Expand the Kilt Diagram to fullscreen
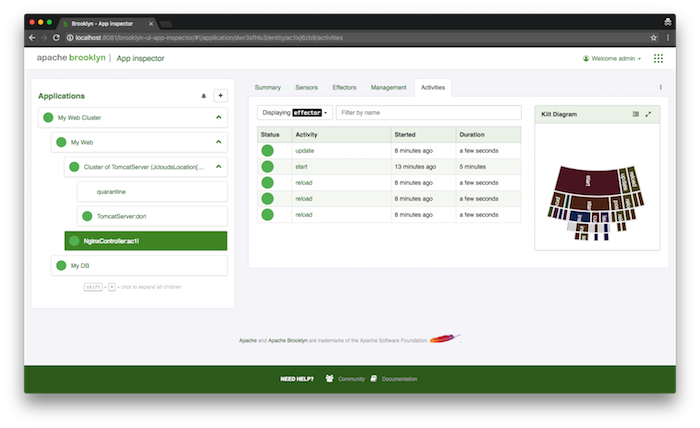 pyautogui.click(x=648, y=114)
